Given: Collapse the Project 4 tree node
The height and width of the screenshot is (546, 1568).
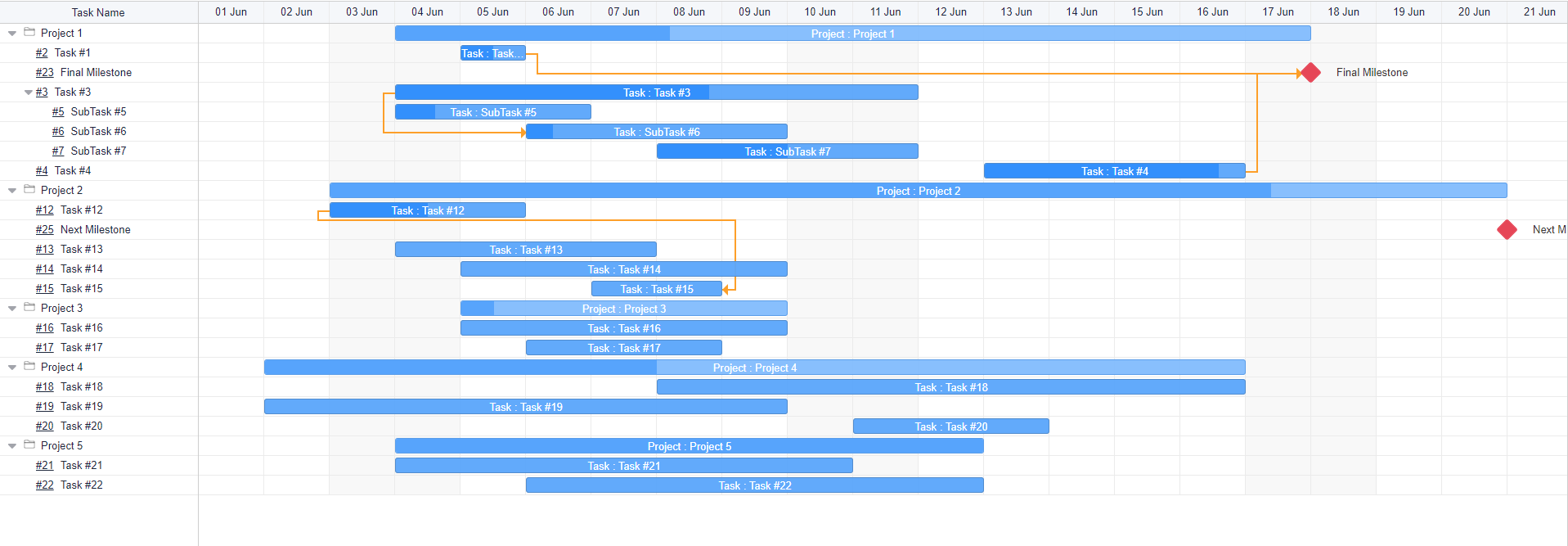Looking at the screenshot, I should 12,368.
